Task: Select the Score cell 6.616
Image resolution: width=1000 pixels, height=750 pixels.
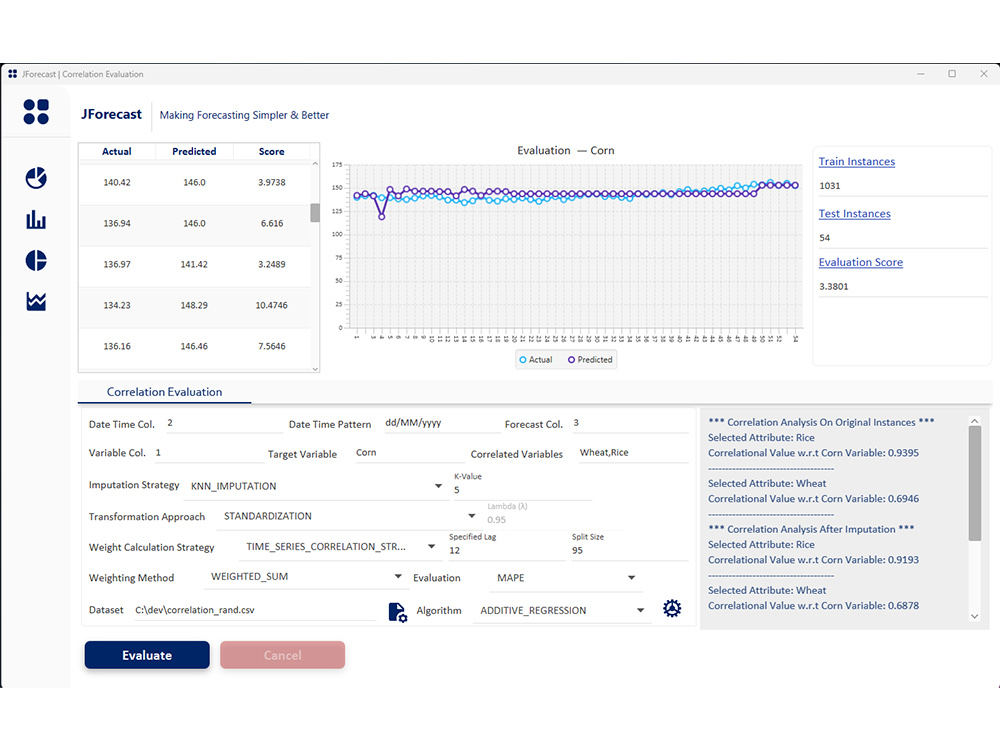Action: point(272,223)
